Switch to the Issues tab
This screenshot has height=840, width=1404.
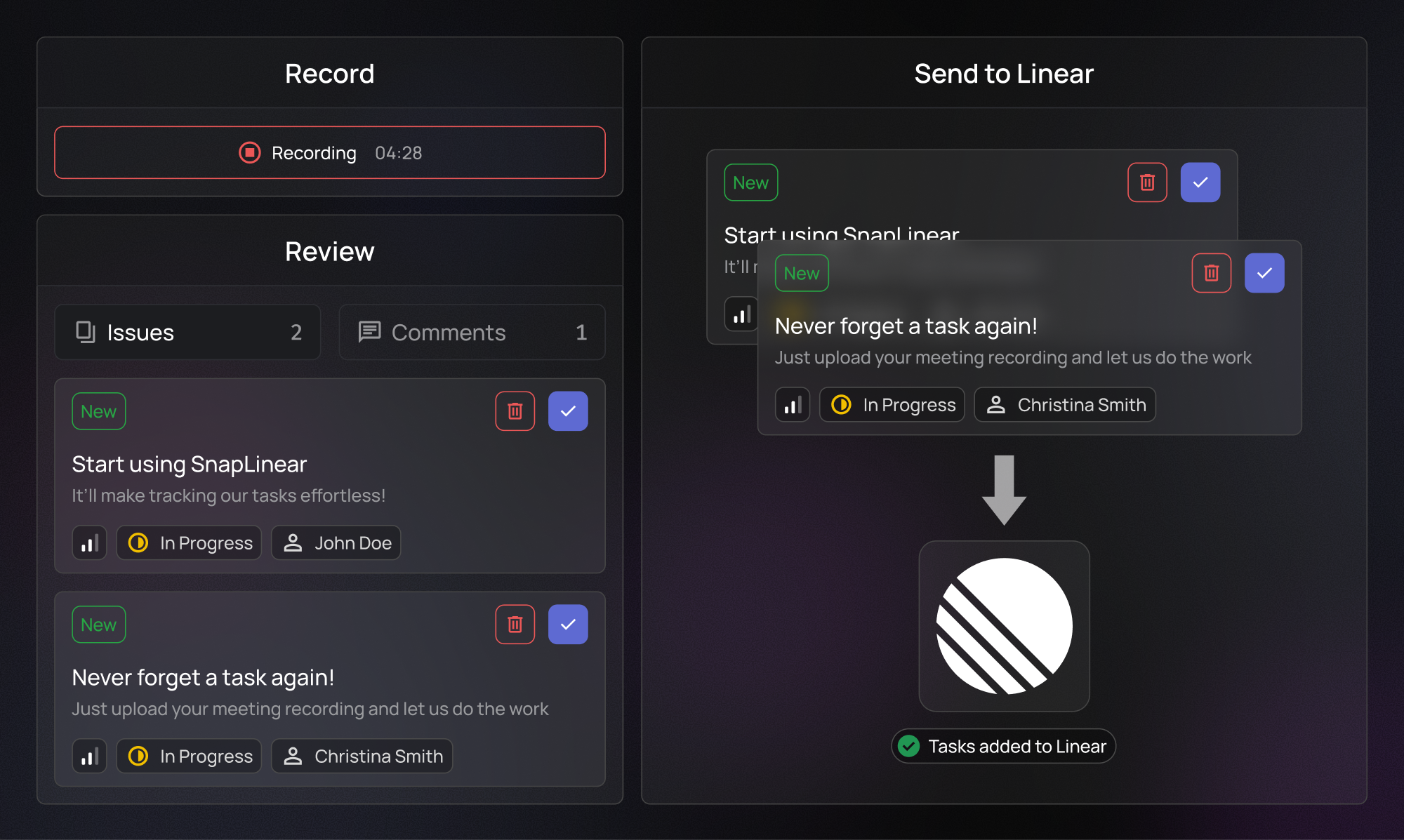(x=187, y=332)
